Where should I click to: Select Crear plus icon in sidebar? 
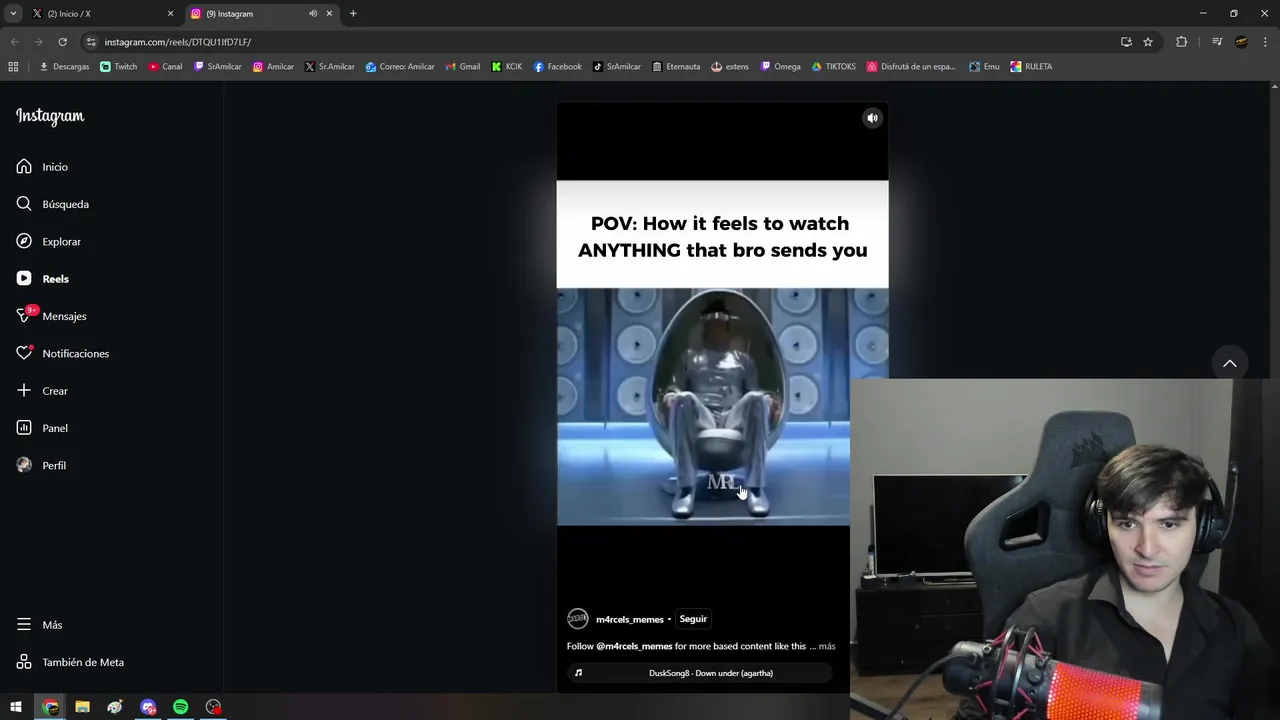(x=24, y=391)
